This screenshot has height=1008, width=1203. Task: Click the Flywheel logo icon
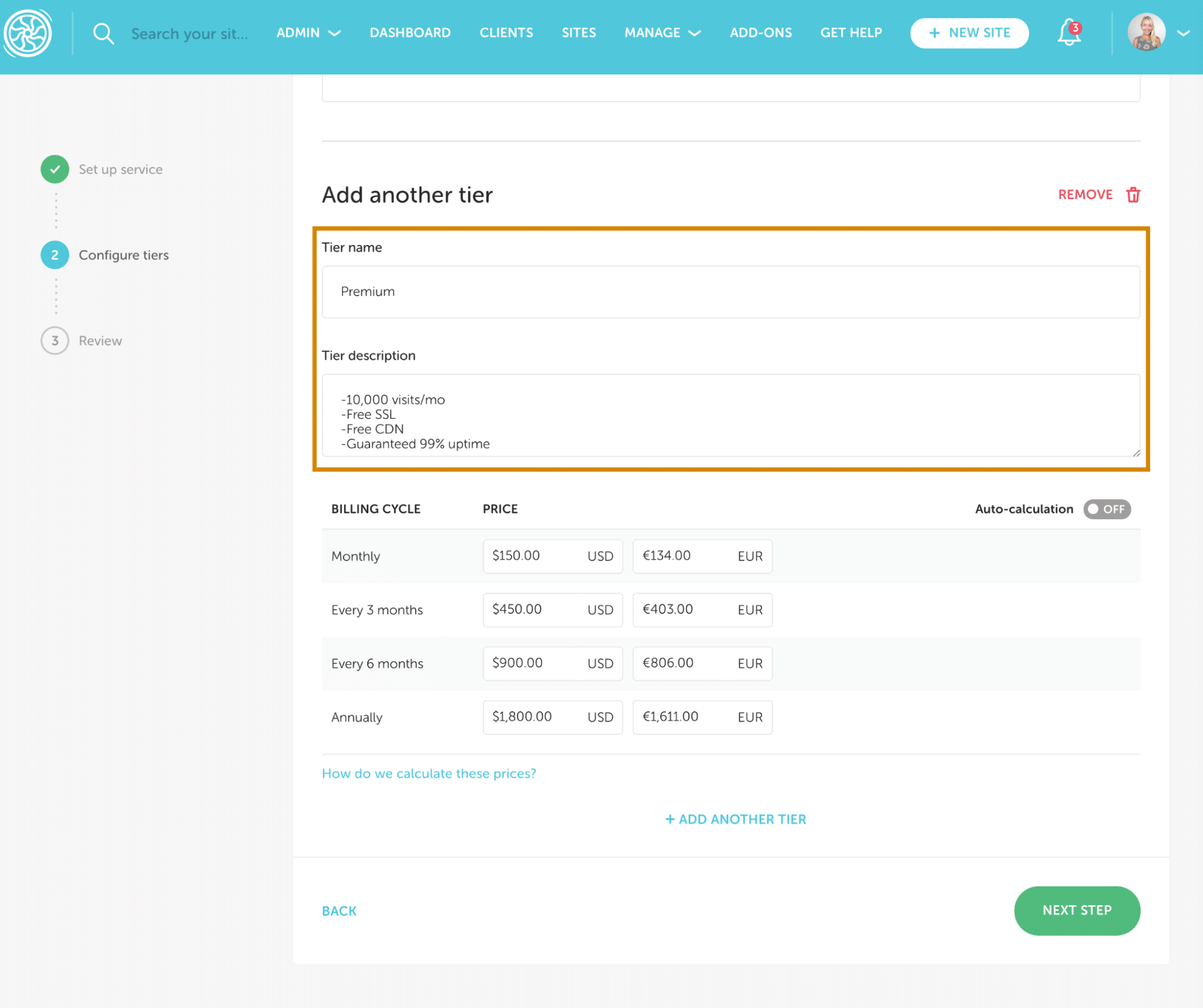coord(28,33)
